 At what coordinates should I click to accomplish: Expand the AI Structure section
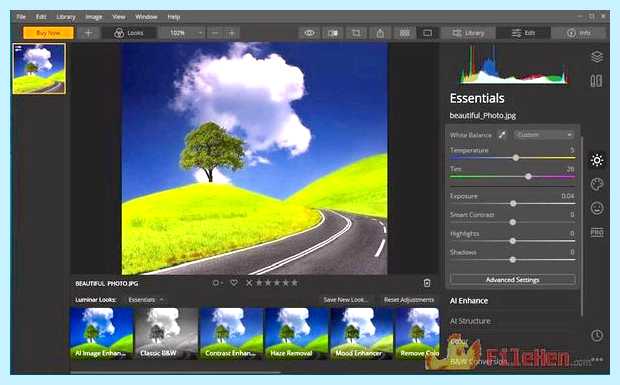coord(470,321)
